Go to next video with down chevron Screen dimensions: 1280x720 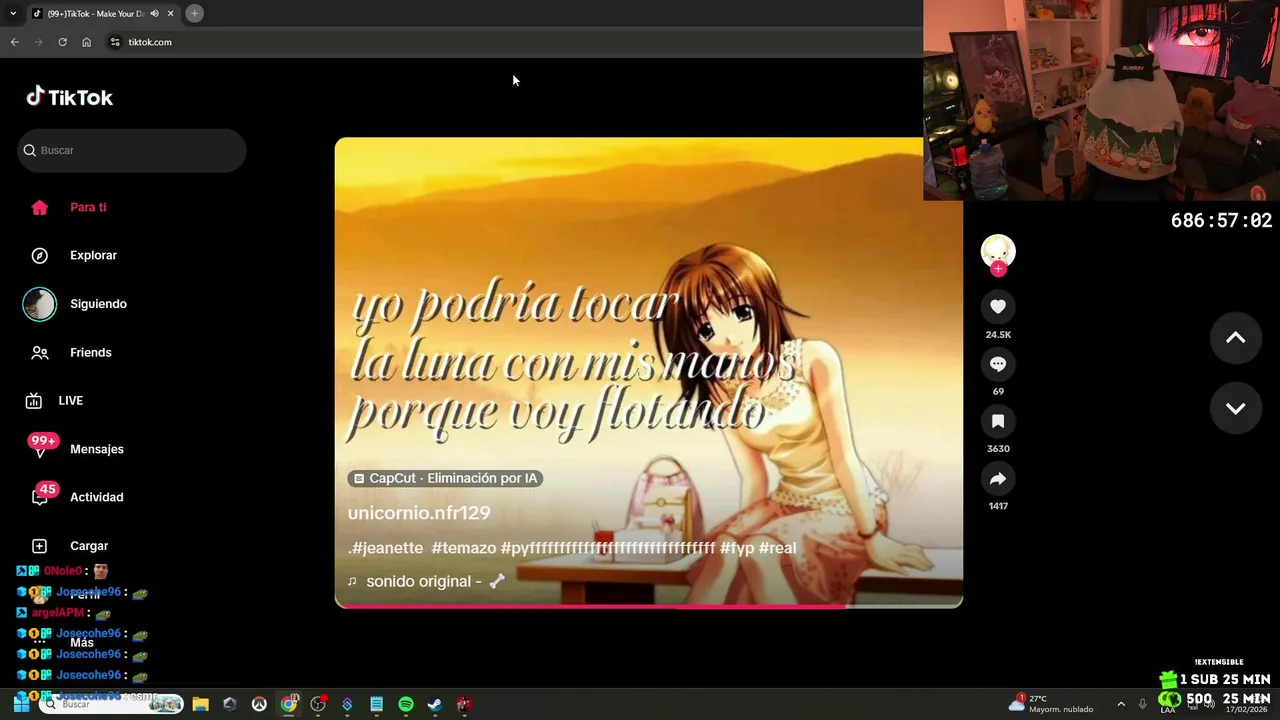click(x=1236, y=408)
